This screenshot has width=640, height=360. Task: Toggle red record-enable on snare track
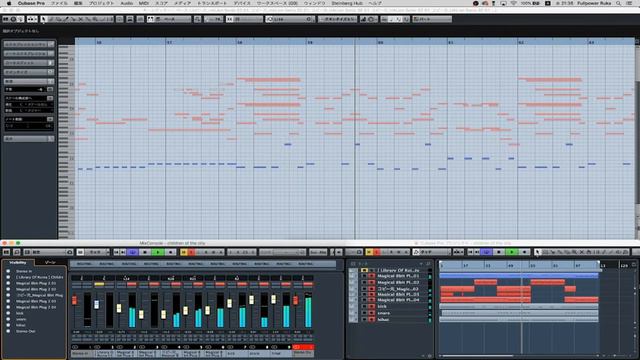tap(371, 313)
